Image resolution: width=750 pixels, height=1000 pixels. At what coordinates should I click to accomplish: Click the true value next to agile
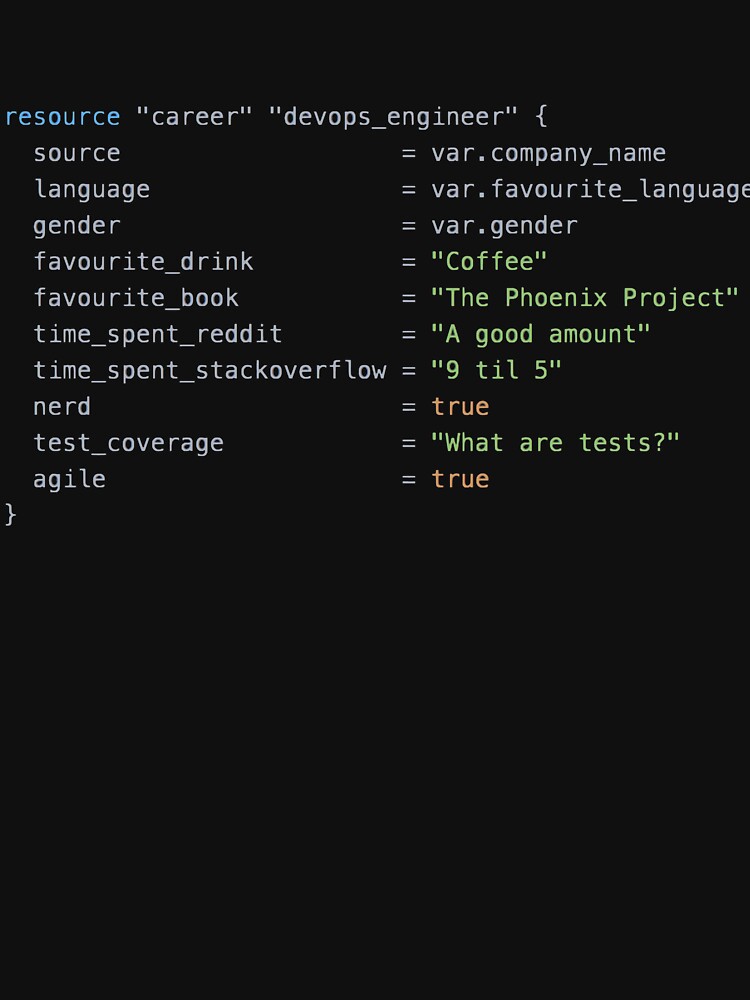[x=460, y=479]
